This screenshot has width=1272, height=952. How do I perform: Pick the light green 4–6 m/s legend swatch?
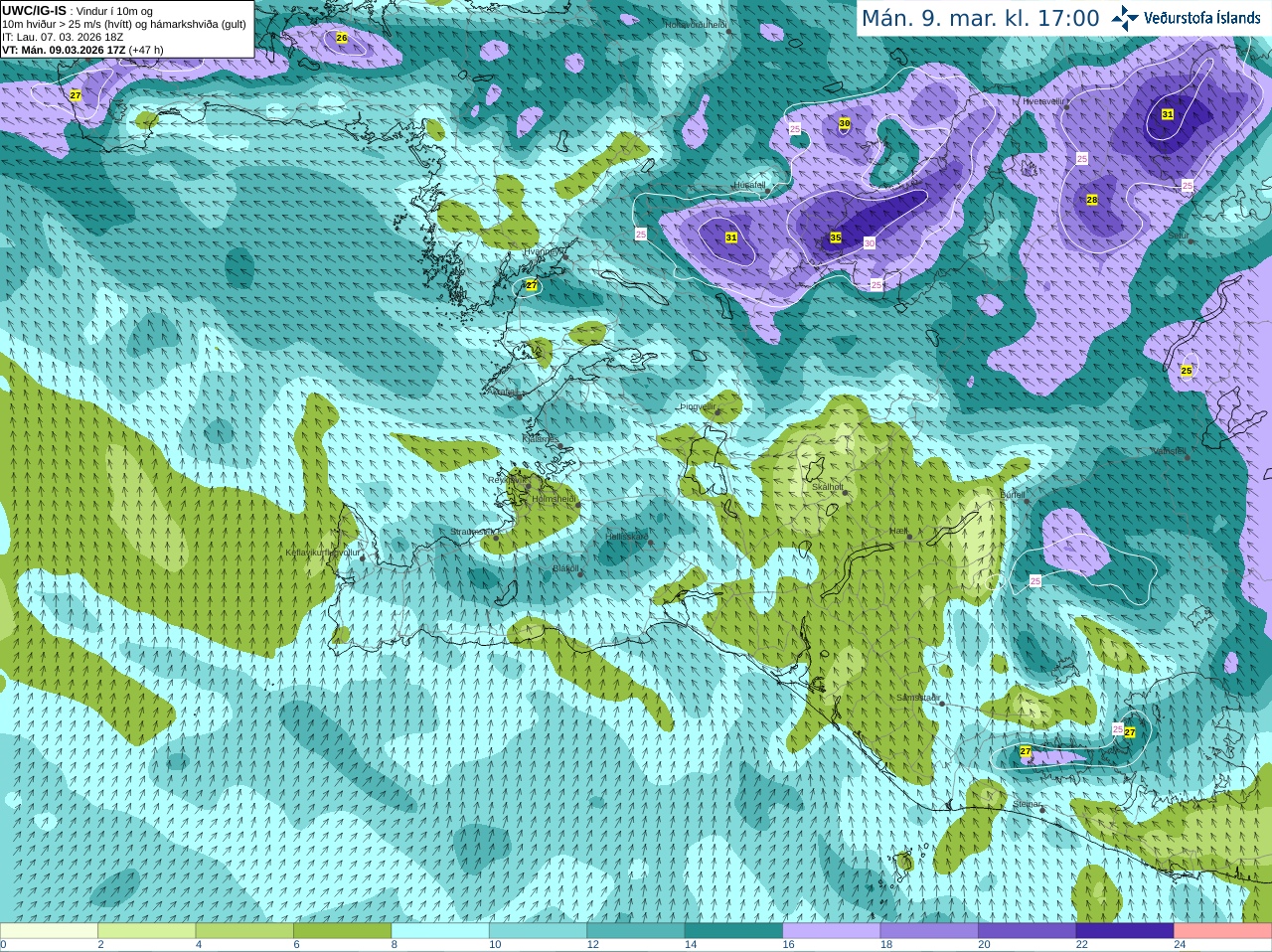point(244,931)
